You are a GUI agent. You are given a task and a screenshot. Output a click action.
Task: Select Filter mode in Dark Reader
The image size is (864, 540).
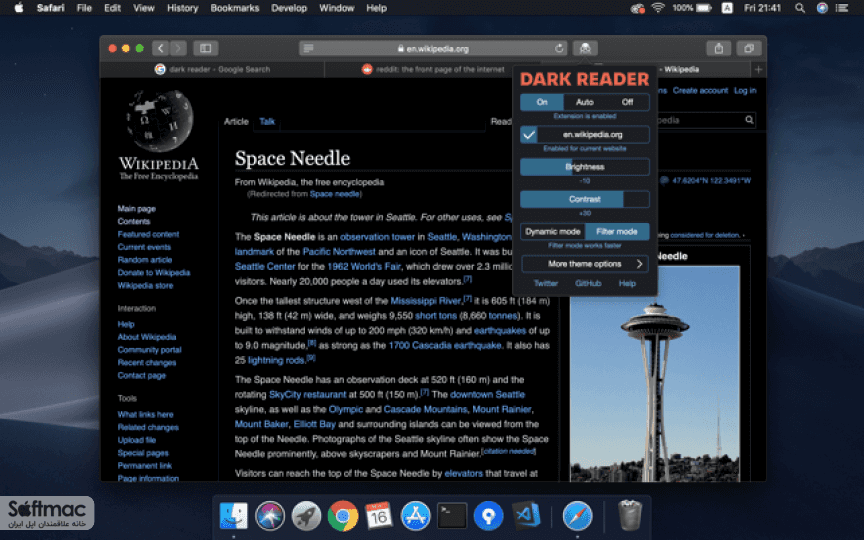[x=617, y=231]
